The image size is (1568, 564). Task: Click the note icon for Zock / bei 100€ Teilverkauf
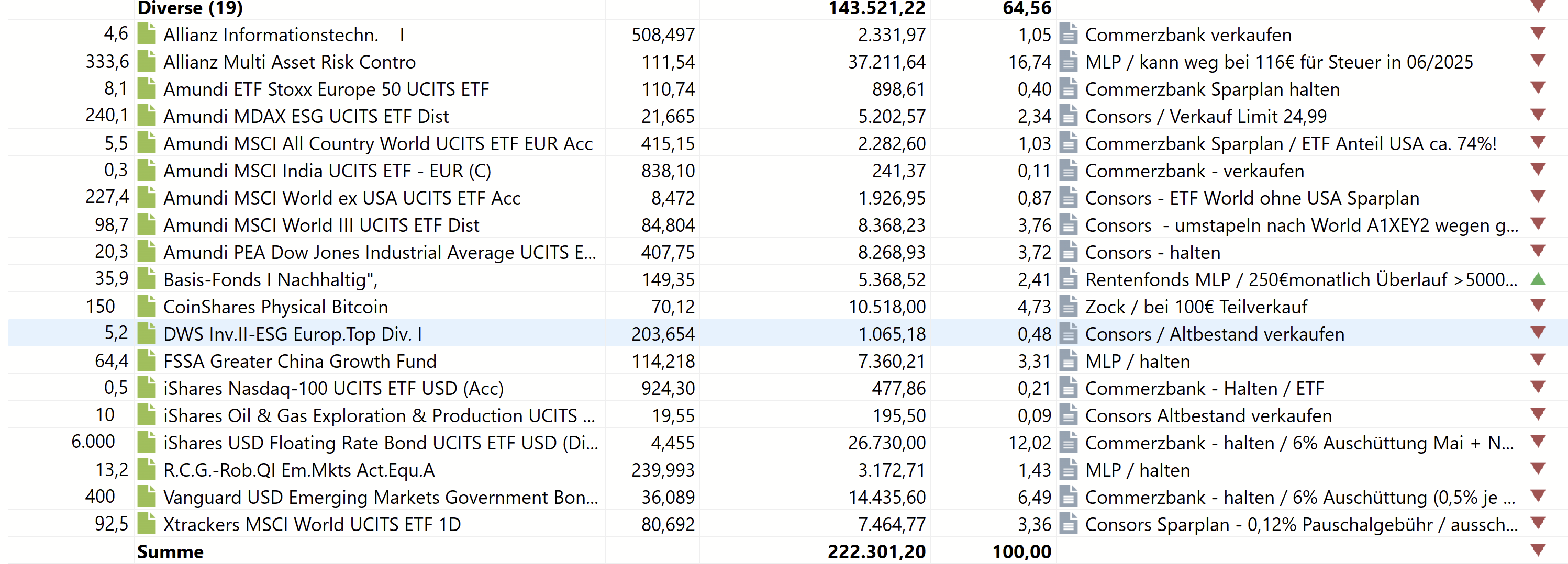point(1068,306)
